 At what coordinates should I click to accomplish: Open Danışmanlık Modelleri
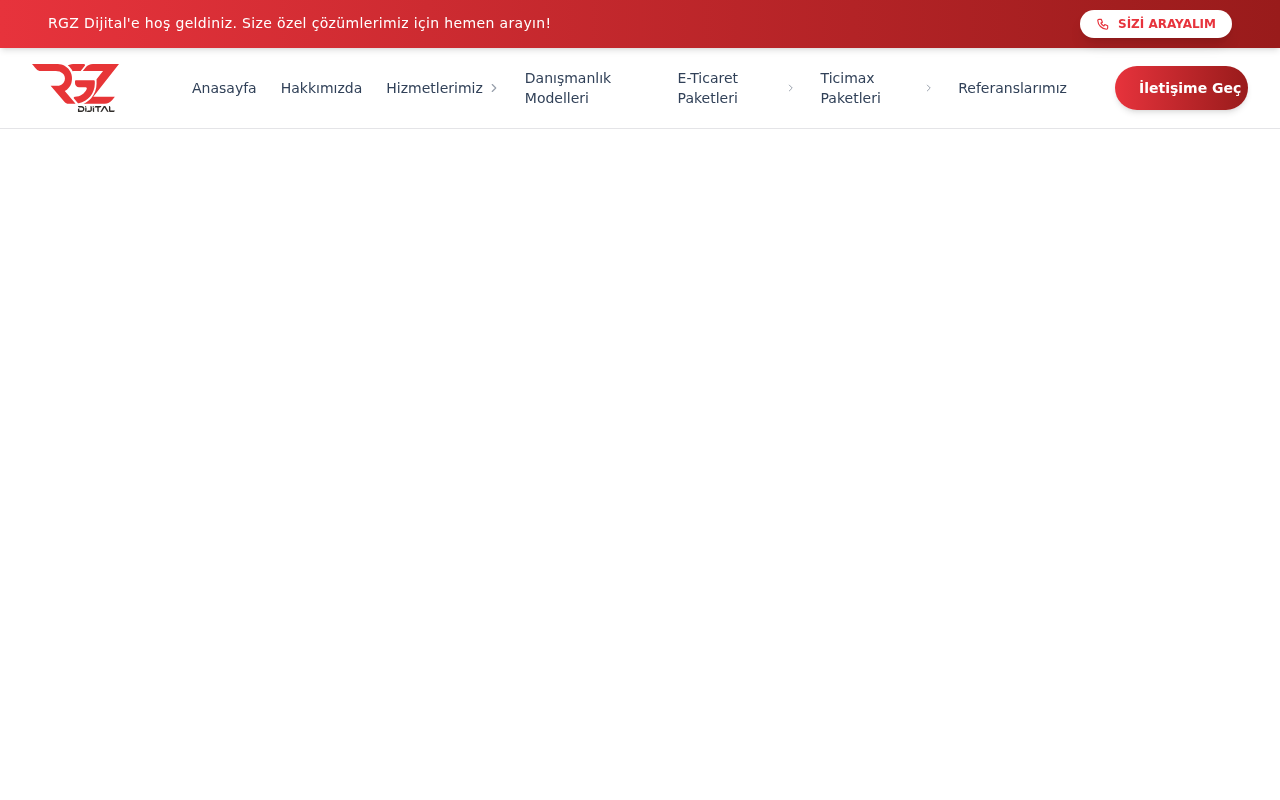568,88
